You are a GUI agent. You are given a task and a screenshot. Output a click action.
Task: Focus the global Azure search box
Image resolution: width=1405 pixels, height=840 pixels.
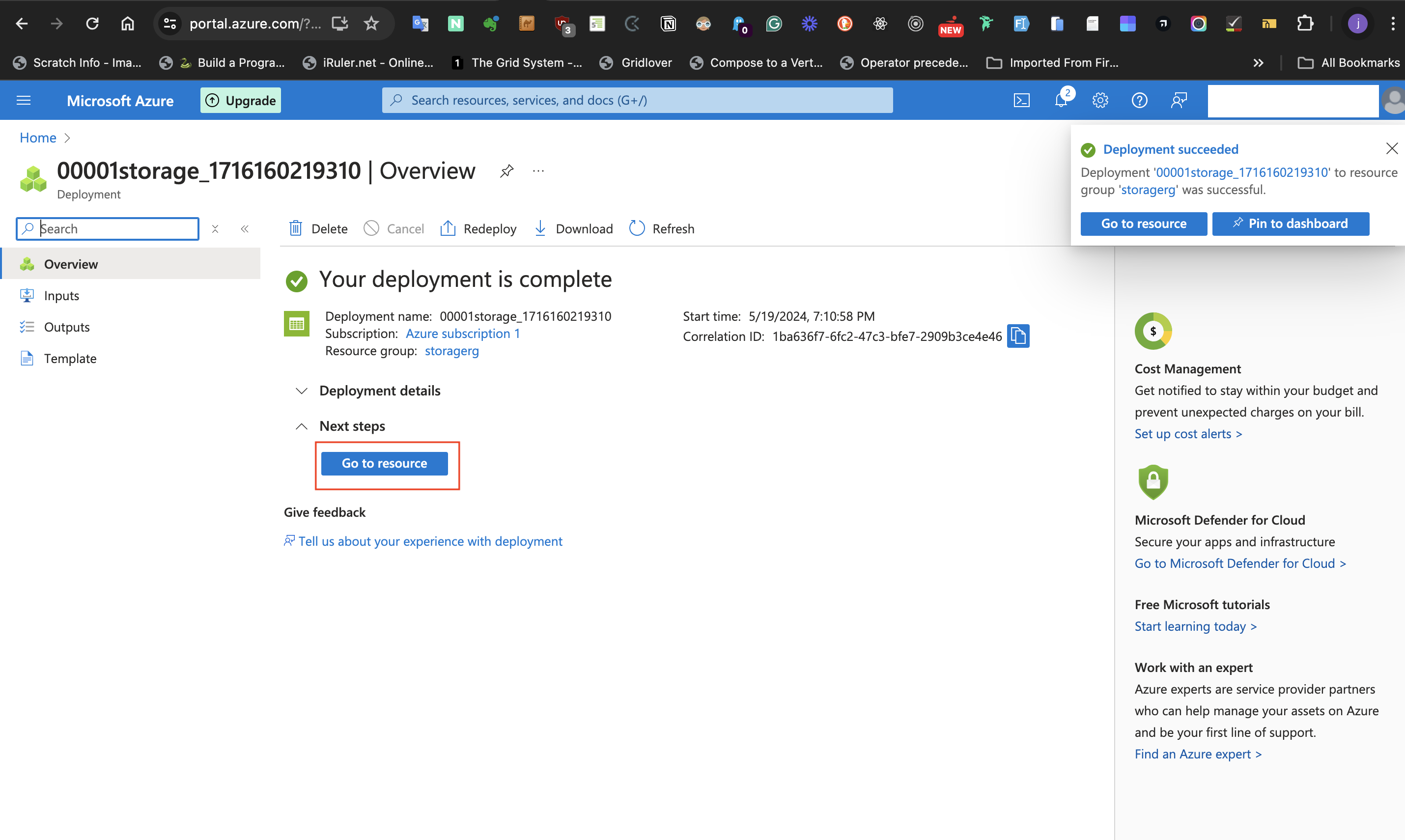click(x=637, y=100)
